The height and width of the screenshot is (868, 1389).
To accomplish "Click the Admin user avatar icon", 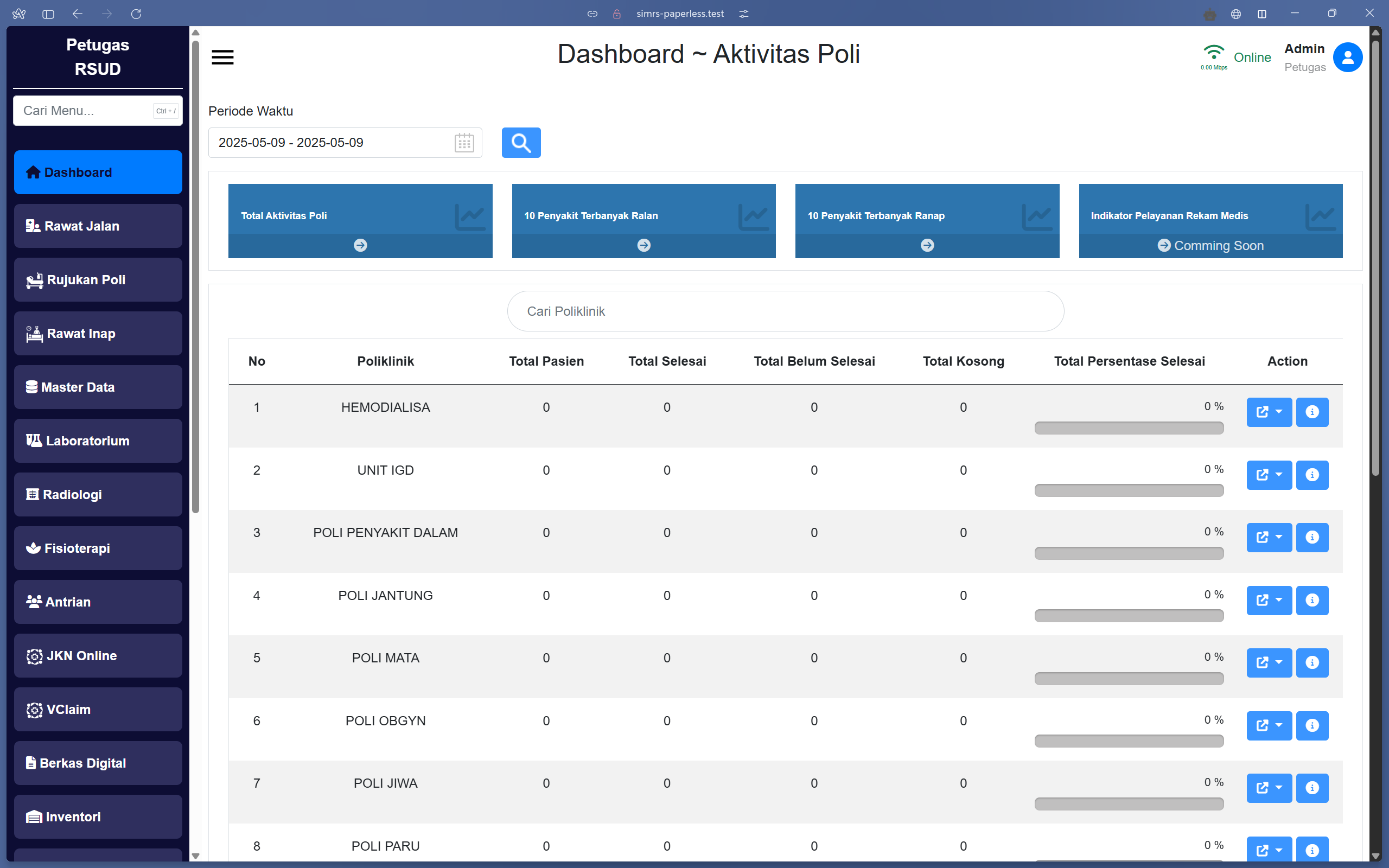I will pyautogui.click(x=1347, y=58).
